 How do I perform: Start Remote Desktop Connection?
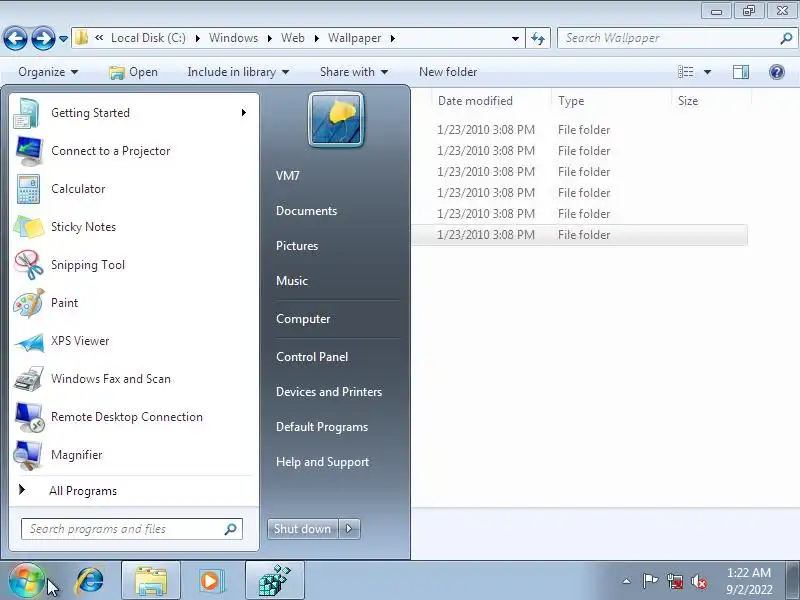(134, 417)
